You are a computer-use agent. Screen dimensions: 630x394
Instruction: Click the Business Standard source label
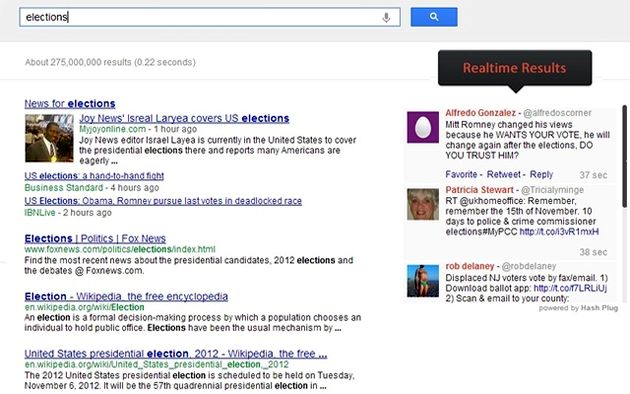pos(64,188)
